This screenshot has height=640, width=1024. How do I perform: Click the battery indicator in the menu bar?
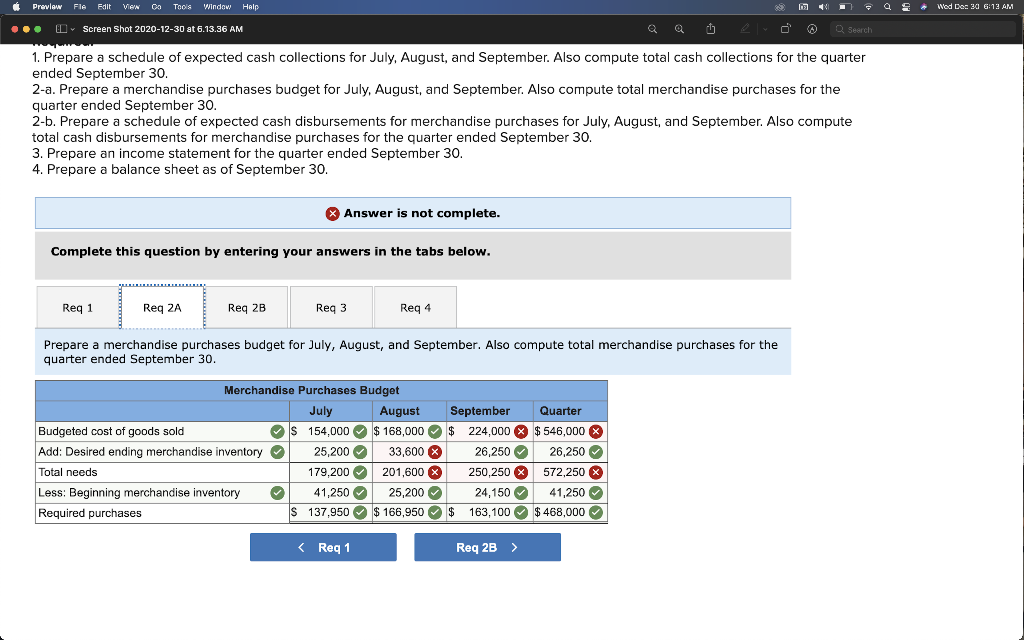pos(845,6)
